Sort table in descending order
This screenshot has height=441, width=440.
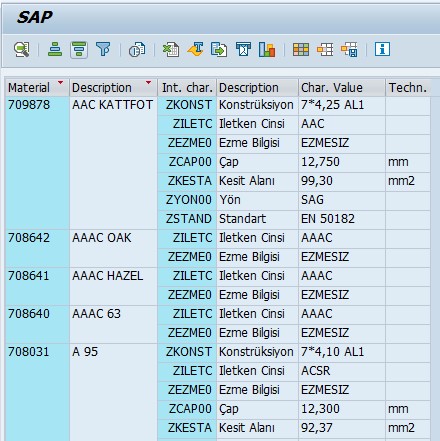pos(79,50)
